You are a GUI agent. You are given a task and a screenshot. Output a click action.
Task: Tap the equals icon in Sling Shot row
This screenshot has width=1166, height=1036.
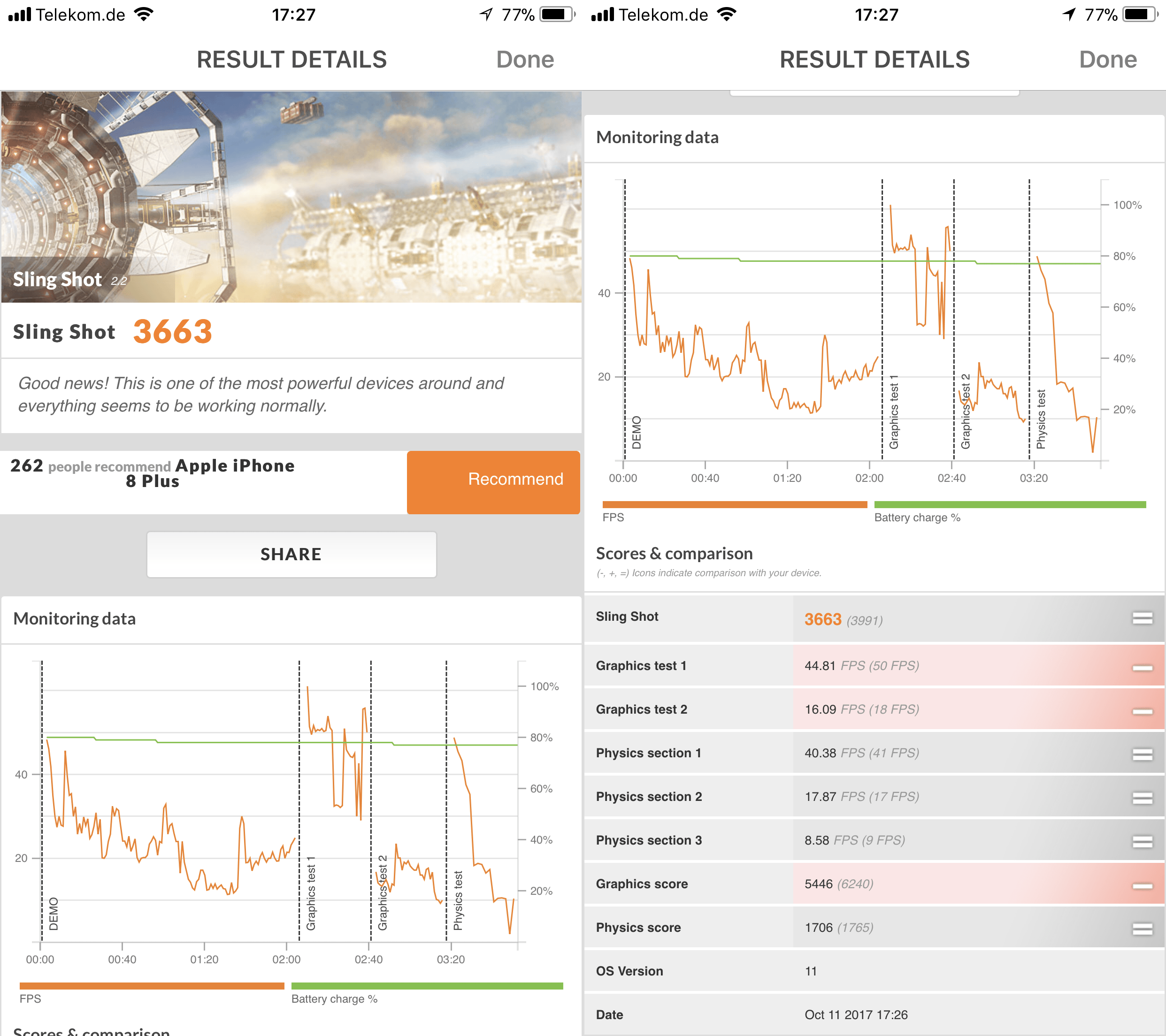point(1142,618)
